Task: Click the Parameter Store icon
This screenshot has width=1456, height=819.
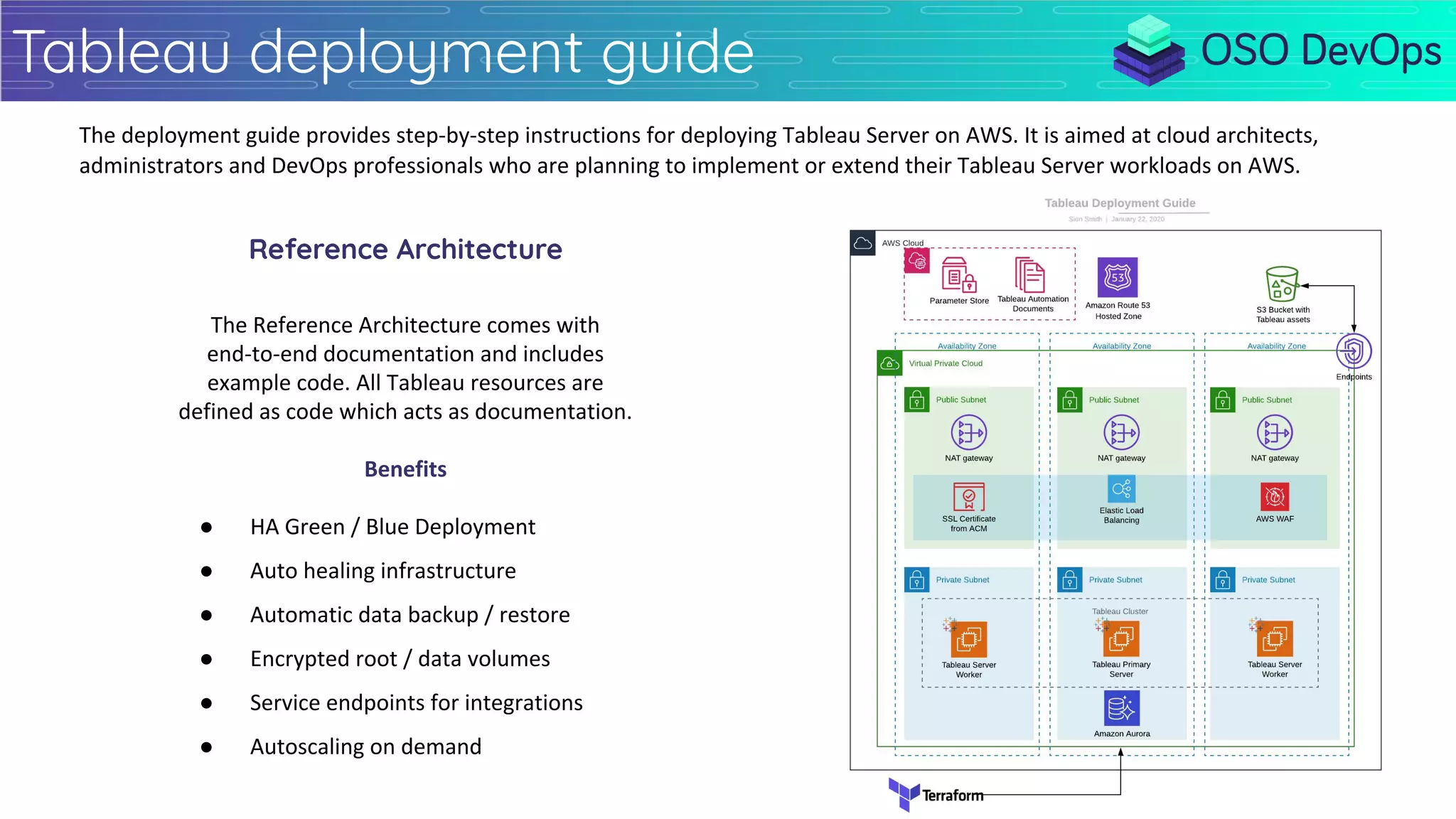Action: tap(958, 275)
